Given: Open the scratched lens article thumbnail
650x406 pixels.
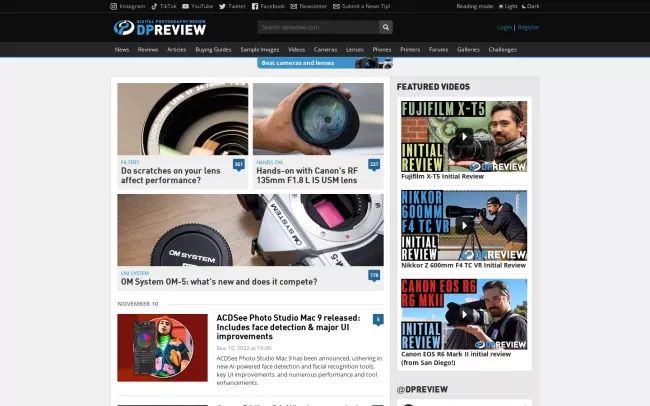Looking at the screenshot, I should point(183,119).
